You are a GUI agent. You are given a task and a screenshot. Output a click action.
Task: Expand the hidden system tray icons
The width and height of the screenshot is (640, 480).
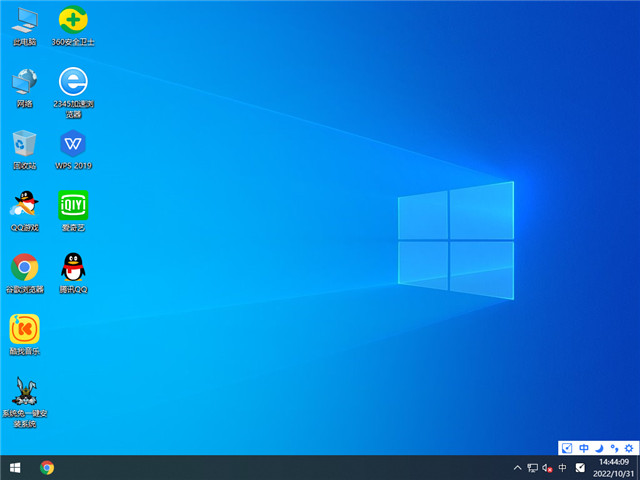click(517, 467)
